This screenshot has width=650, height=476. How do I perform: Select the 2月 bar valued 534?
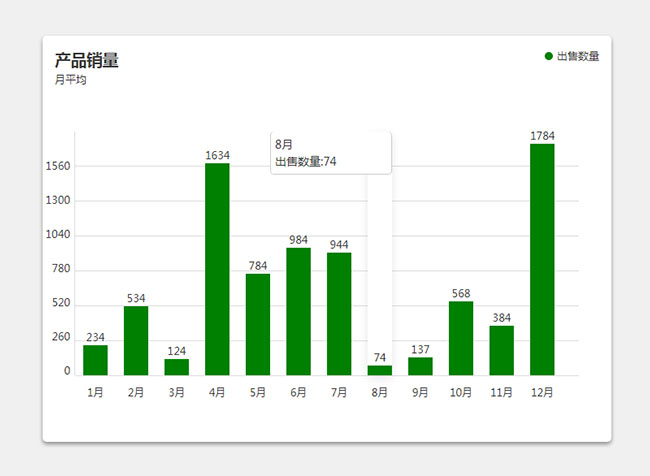click(136, 340)
